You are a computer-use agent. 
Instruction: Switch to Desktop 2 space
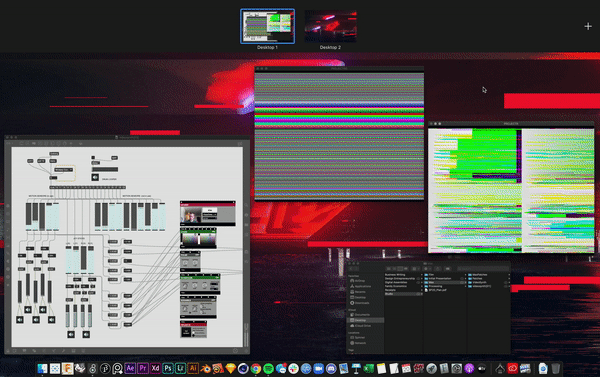330,26
